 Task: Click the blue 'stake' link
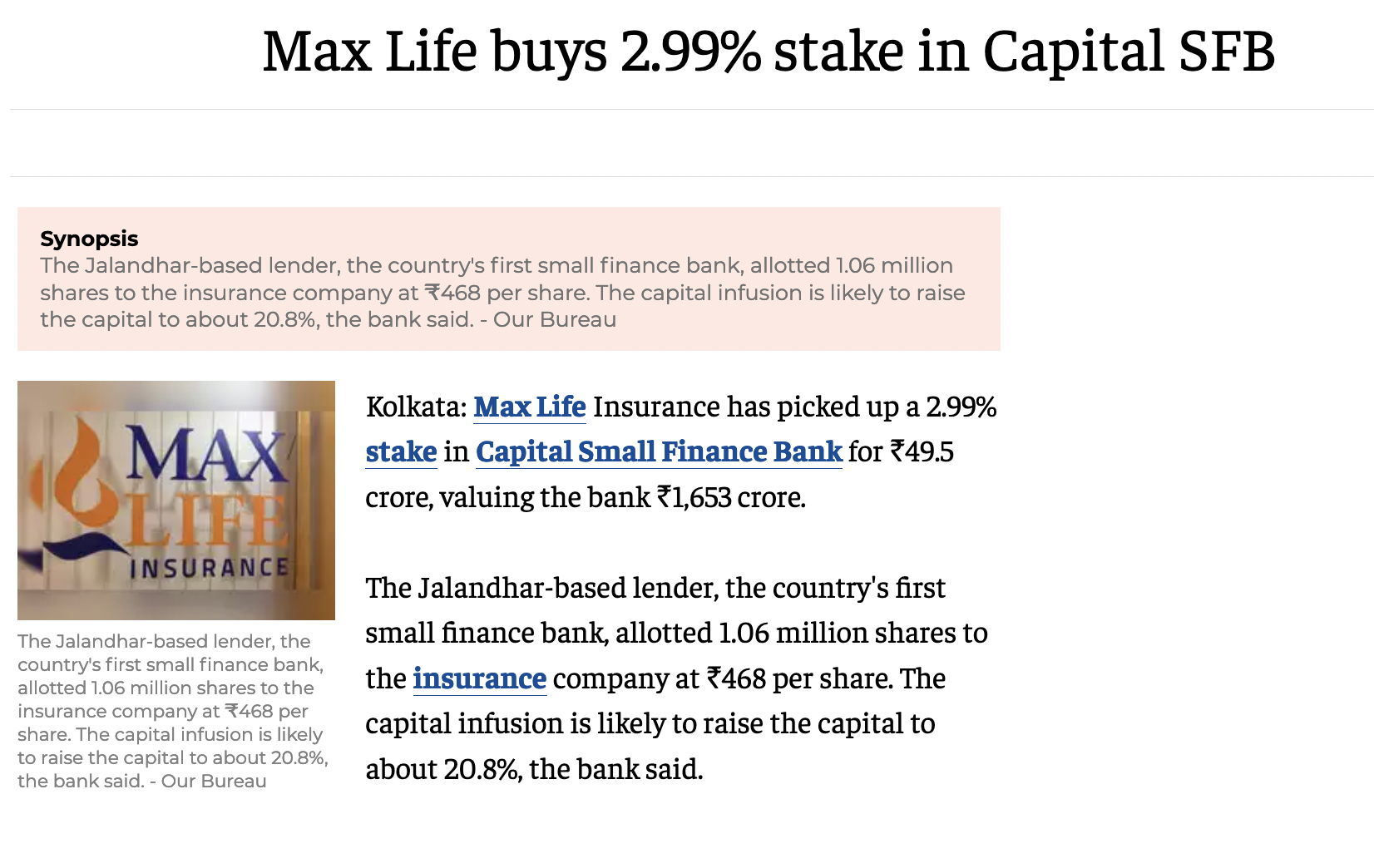[x=401, y=451]
